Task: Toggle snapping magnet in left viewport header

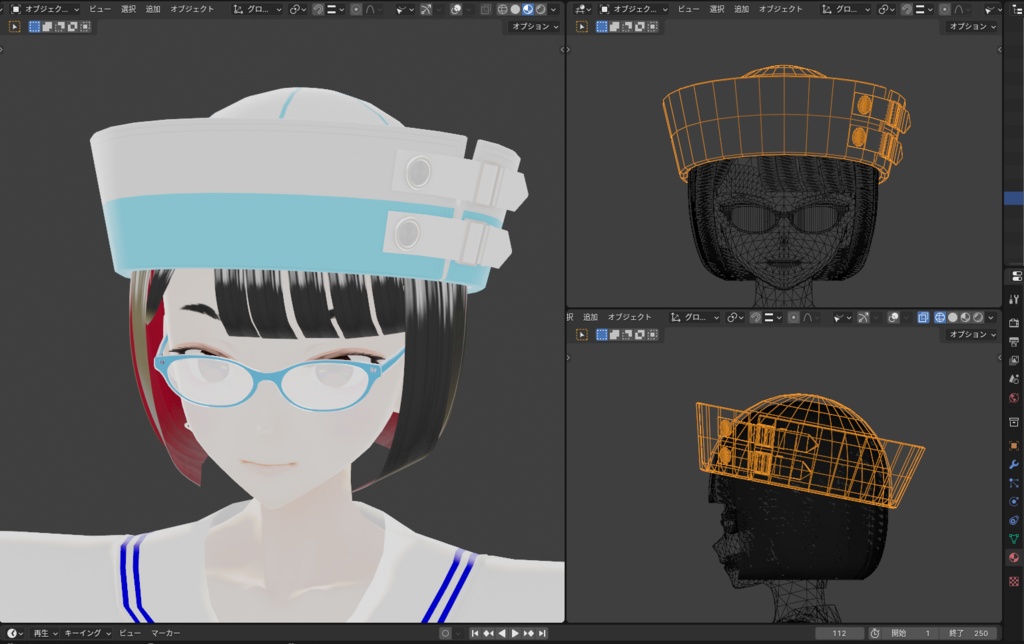Action: point(318,9)
